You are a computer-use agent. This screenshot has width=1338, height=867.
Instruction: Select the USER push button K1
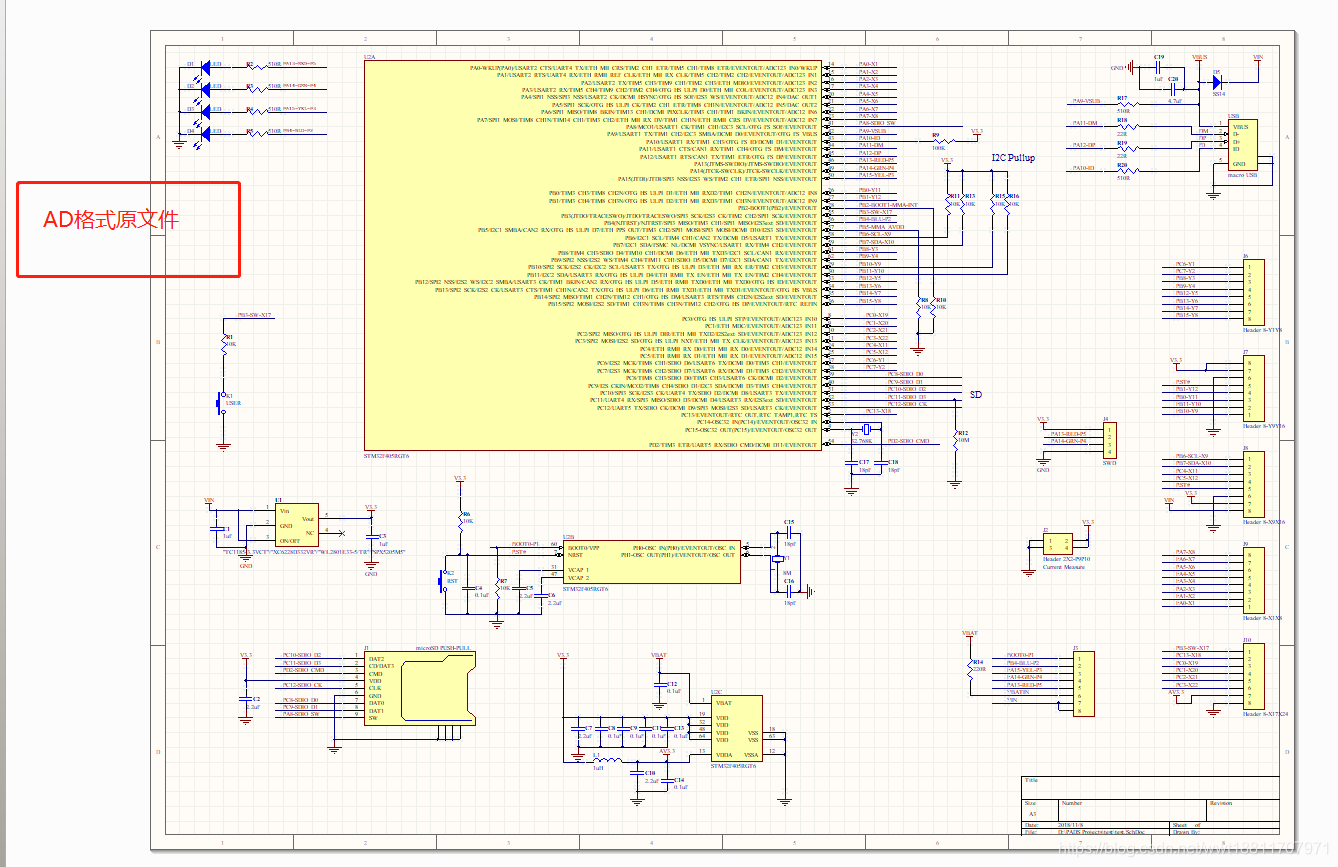coord(223,402)
